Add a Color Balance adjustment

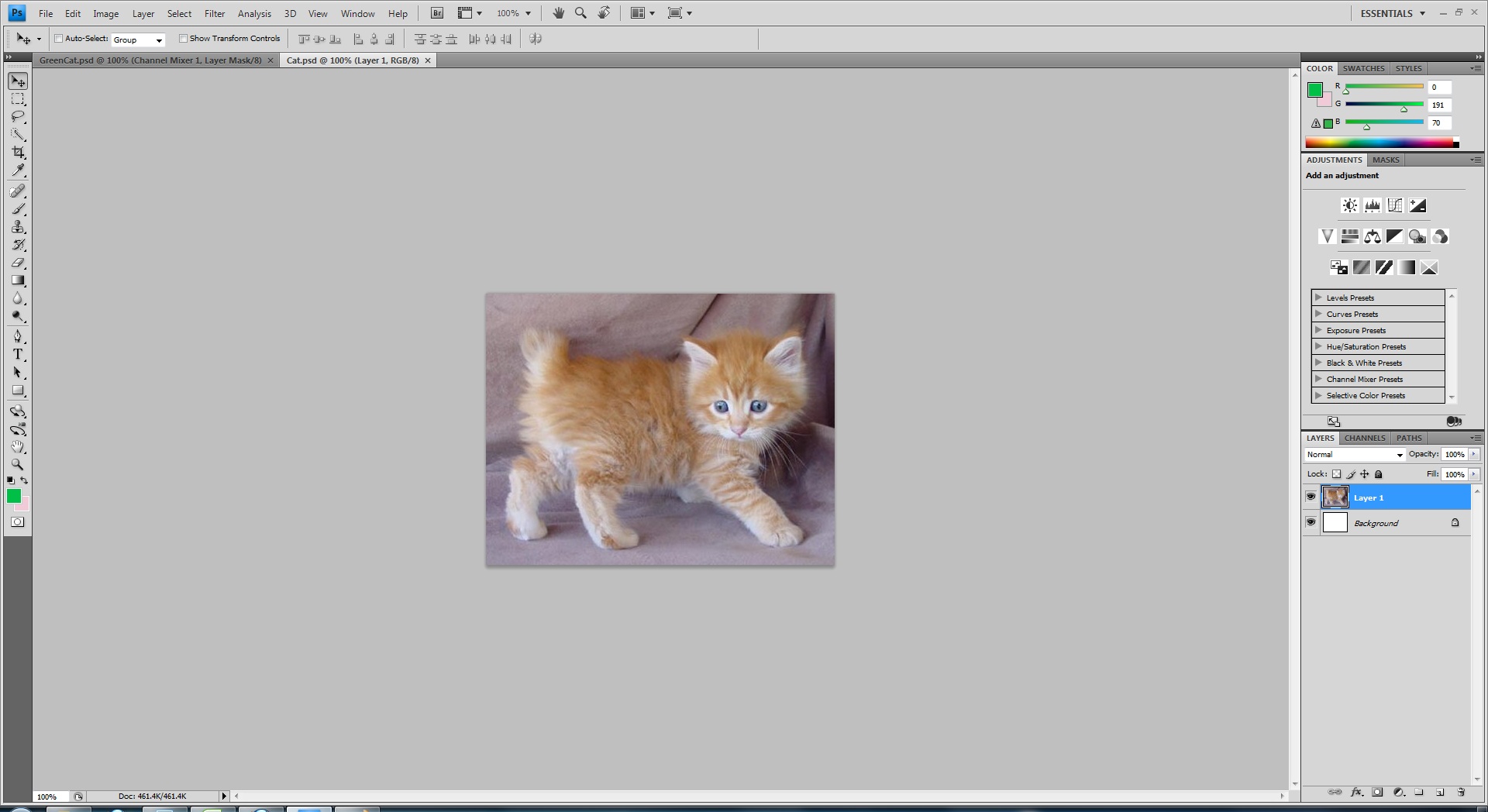(x=1373, y=236)
